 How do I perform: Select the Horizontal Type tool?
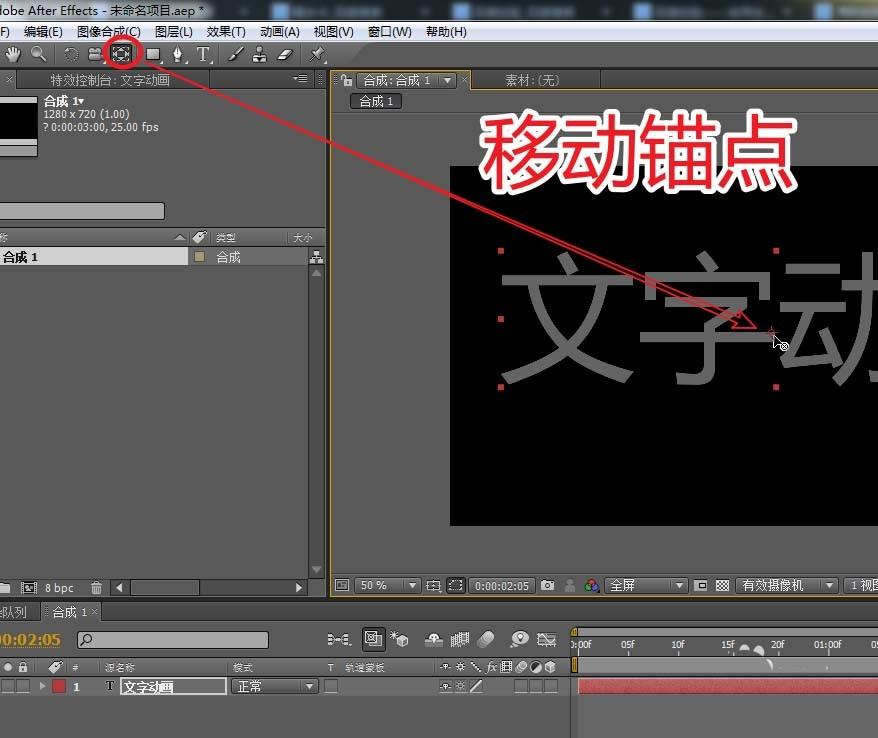coord(202,54)
